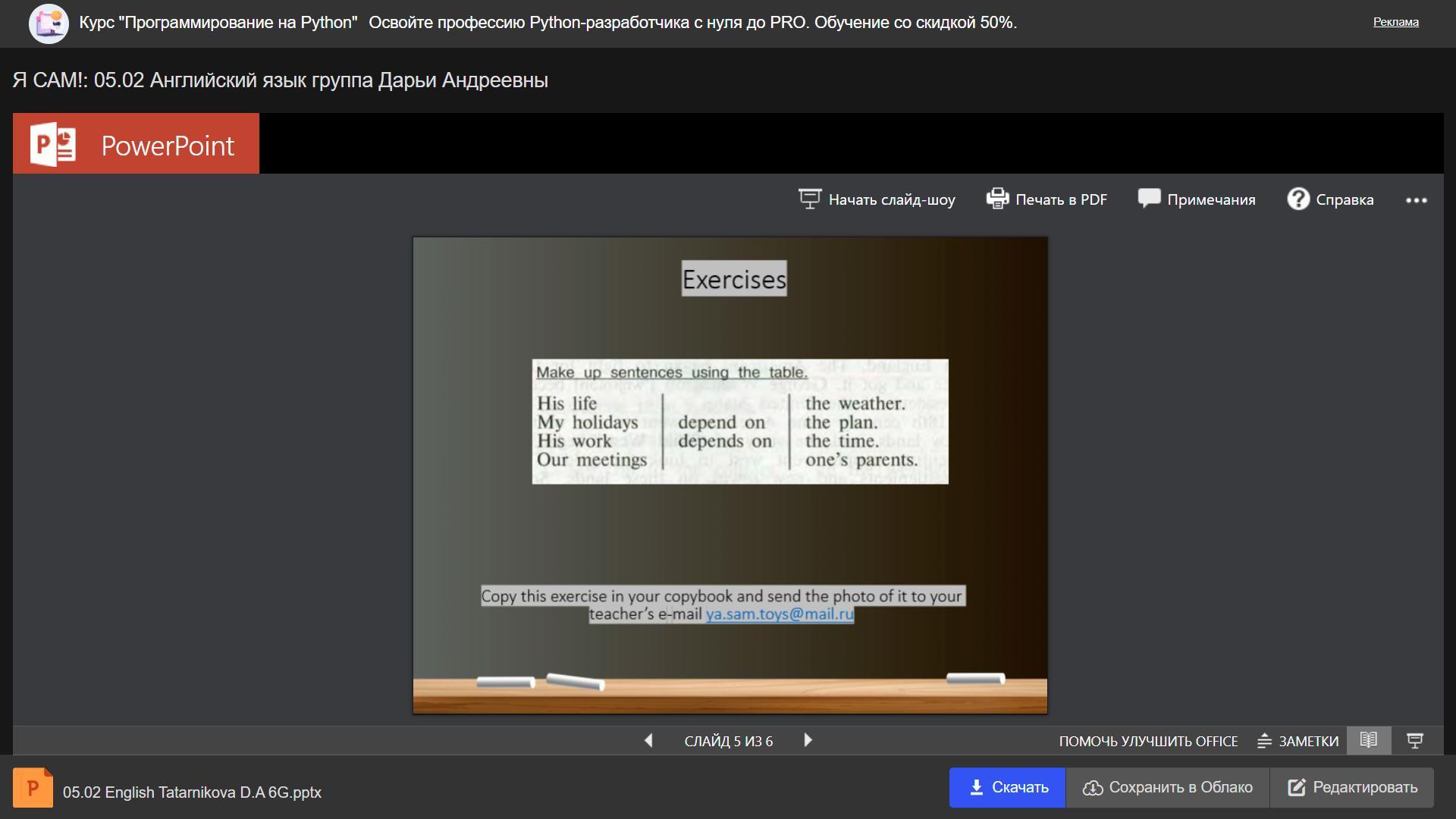Click the PowerPoint logo icon
The image size is (1456, 819).
(53, 144)
